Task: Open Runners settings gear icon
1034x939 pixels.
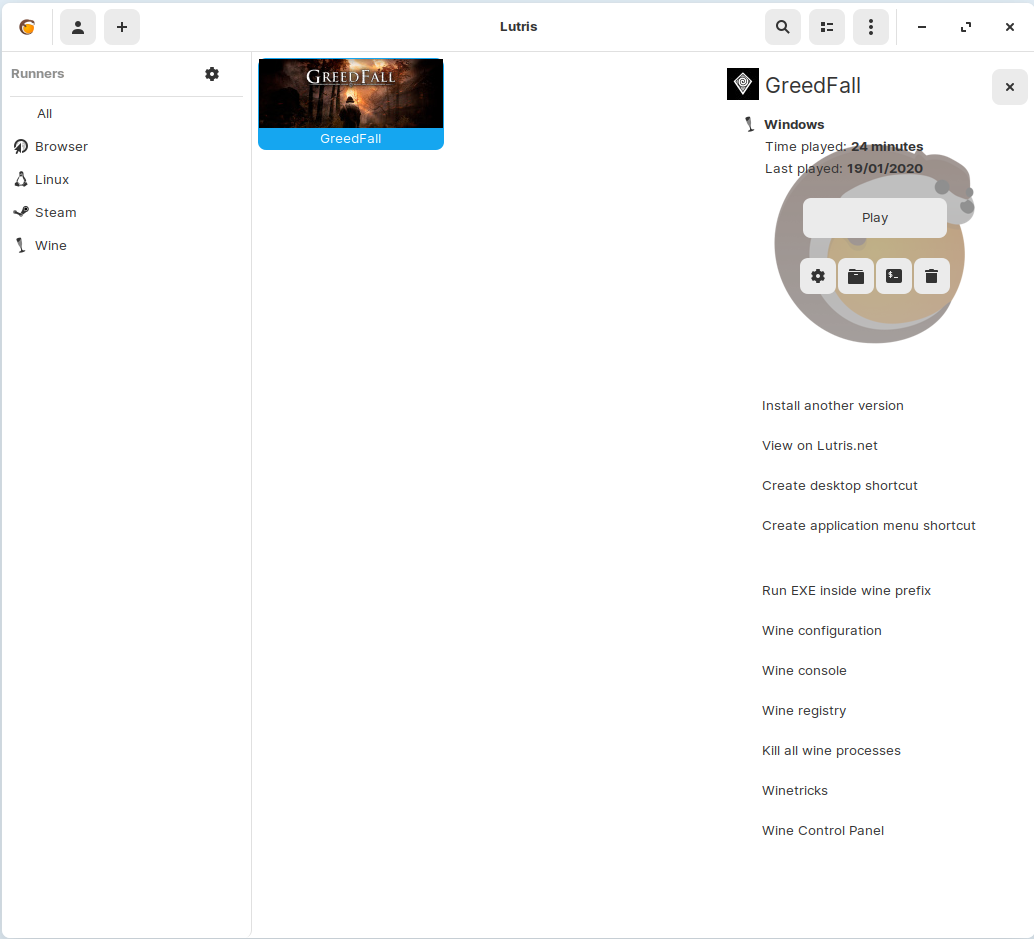Action: (212, 74)
